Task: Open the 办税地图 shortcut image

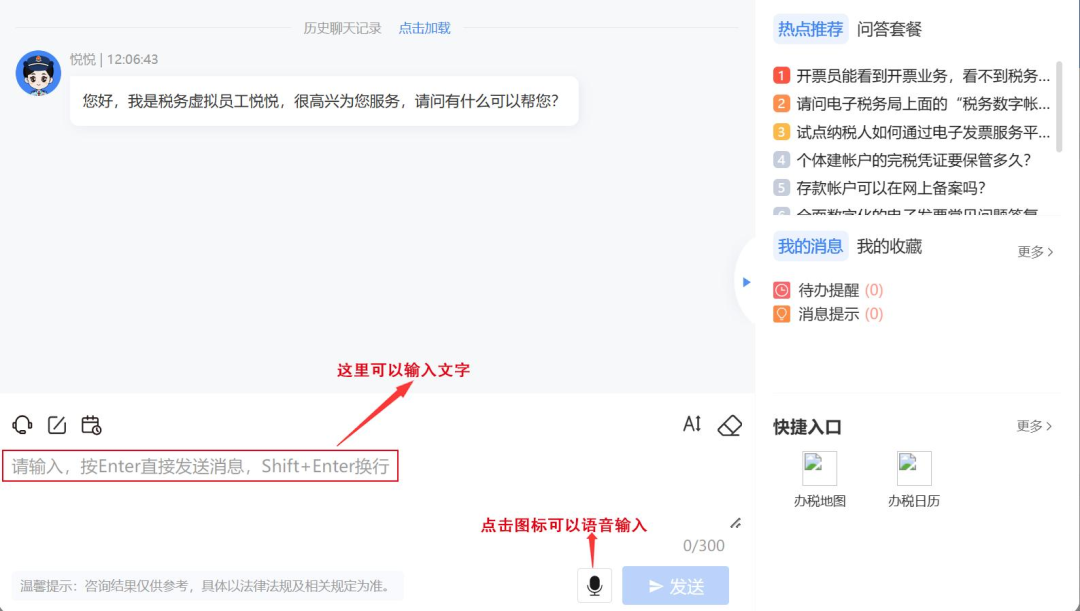Action: 819,468
